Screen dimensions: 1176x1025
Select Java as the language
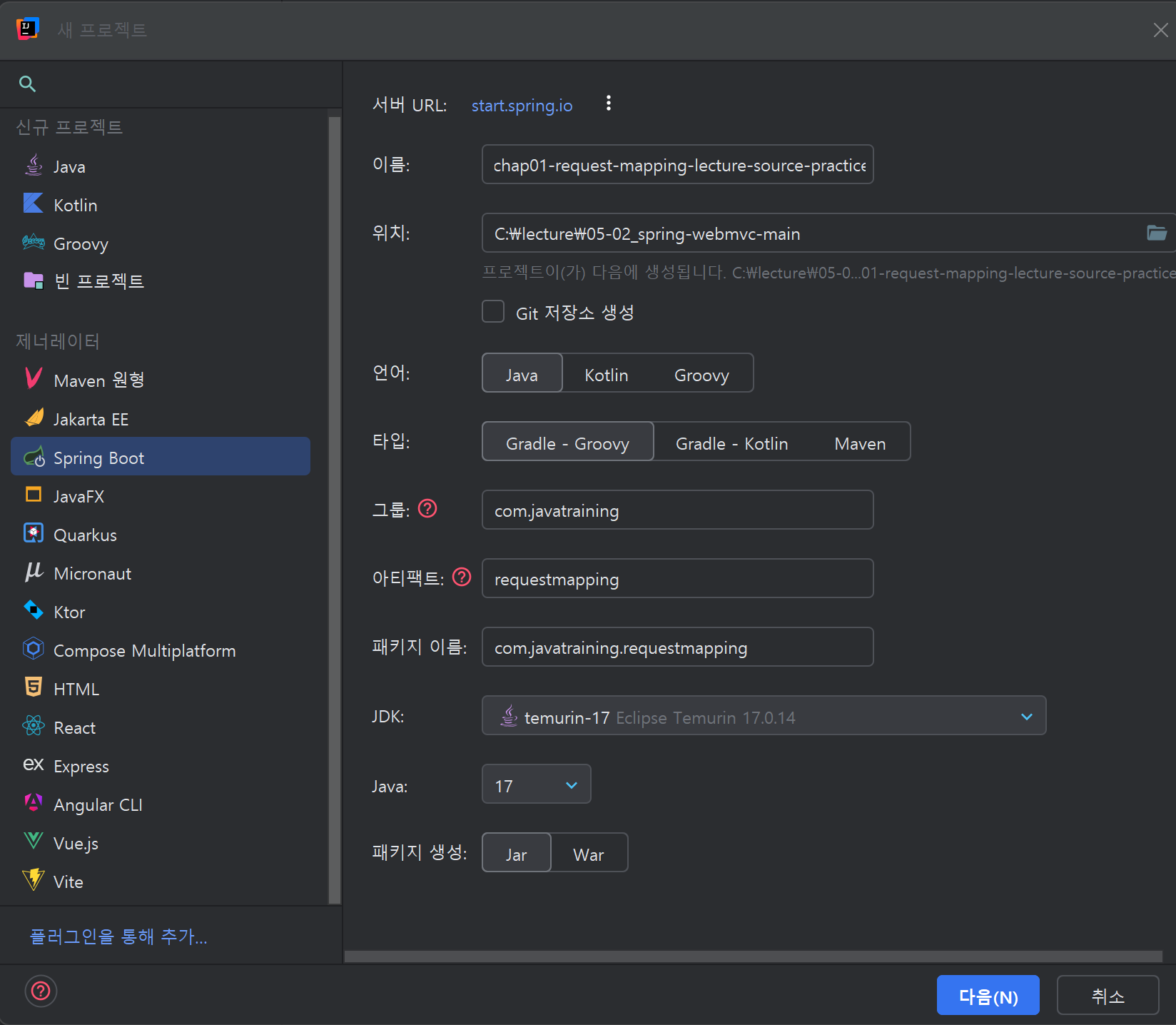coord(522,373)
